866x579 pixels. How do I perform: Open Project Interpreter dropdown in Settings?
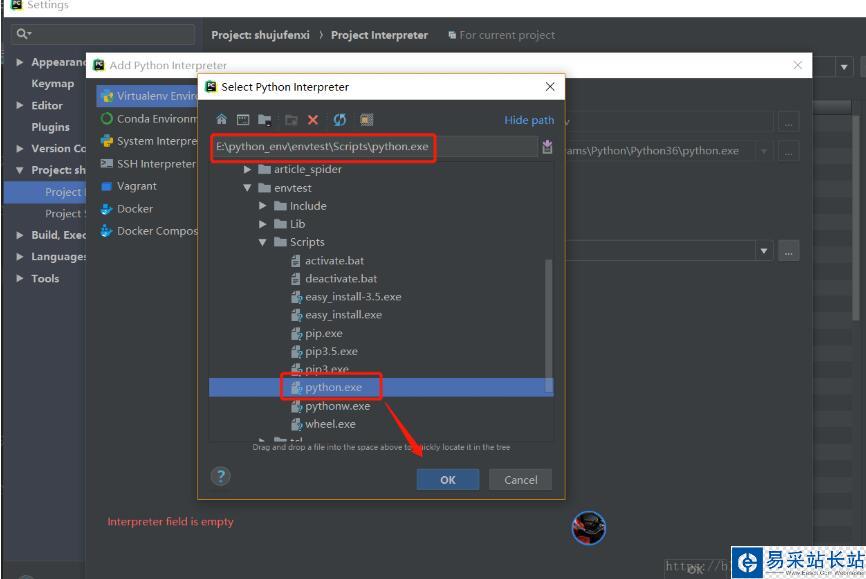[x=844, y=67]
